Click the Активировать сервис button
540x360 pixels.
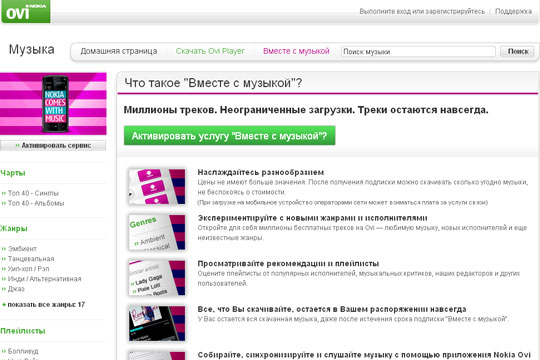53,145
